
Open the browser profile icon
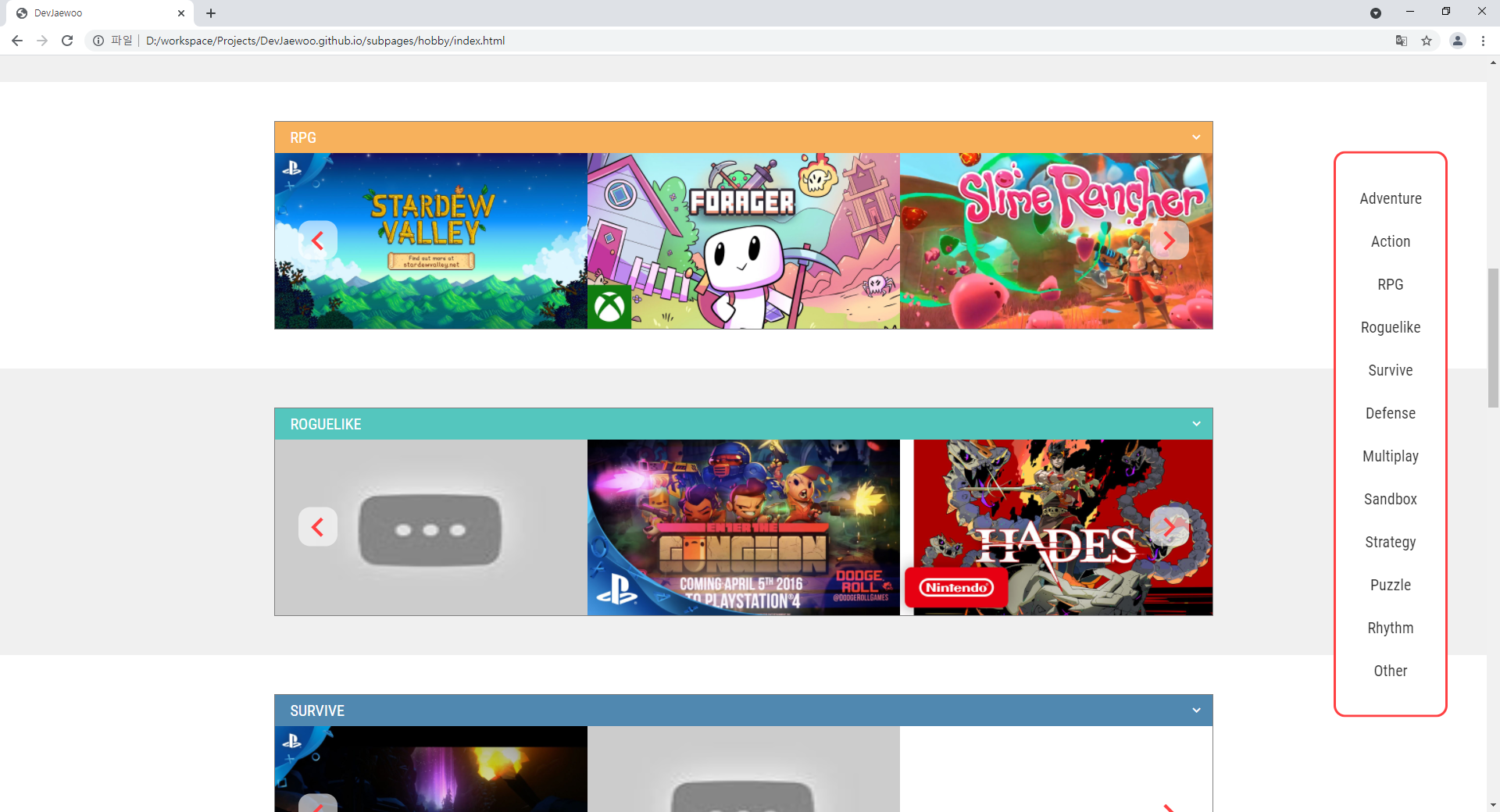tap(1457, 41)
